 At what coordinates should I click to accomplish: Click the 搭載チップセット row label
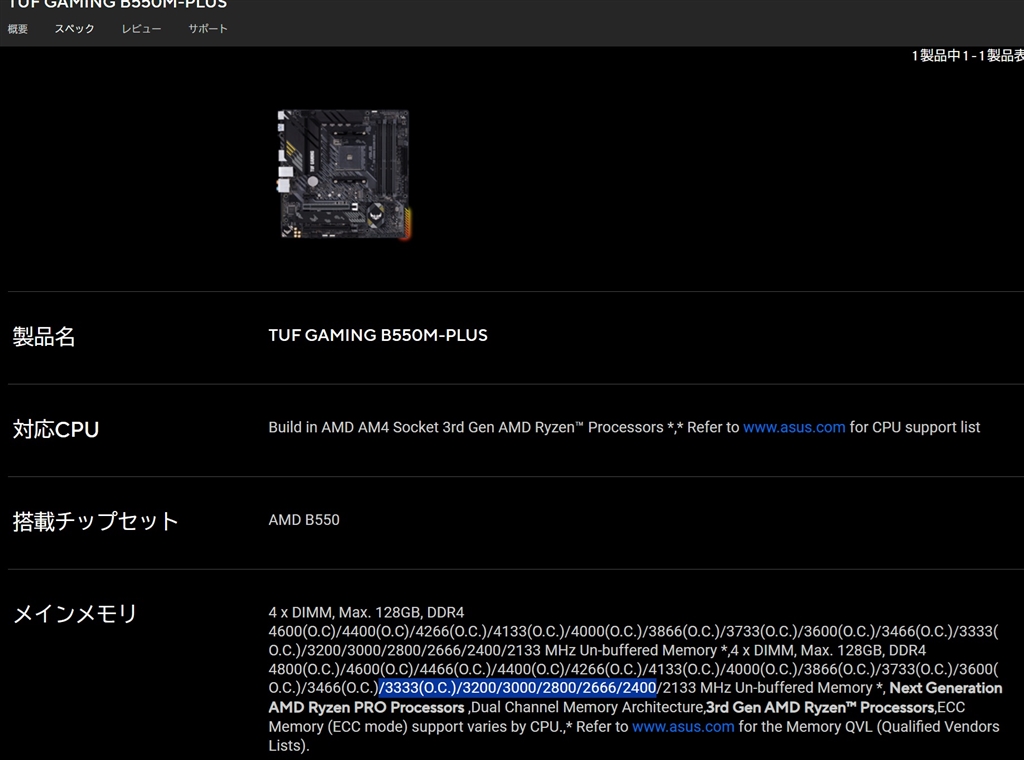pos(95,521)
